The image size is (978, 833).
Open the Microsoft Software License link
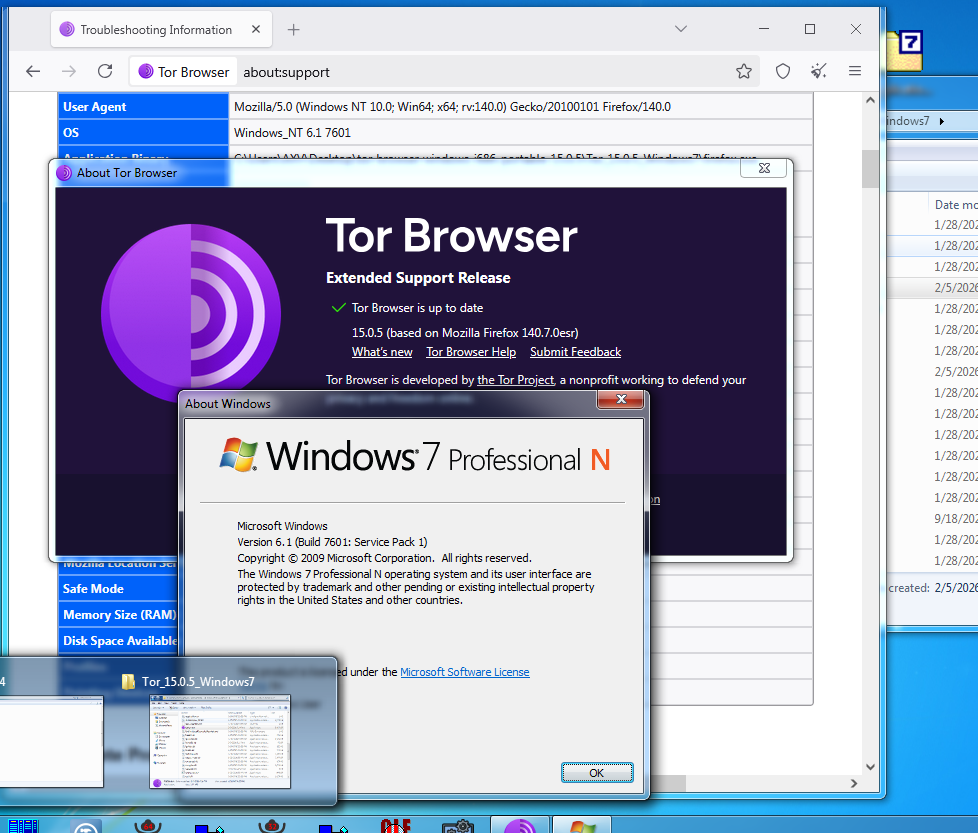[x=465, y=672]
